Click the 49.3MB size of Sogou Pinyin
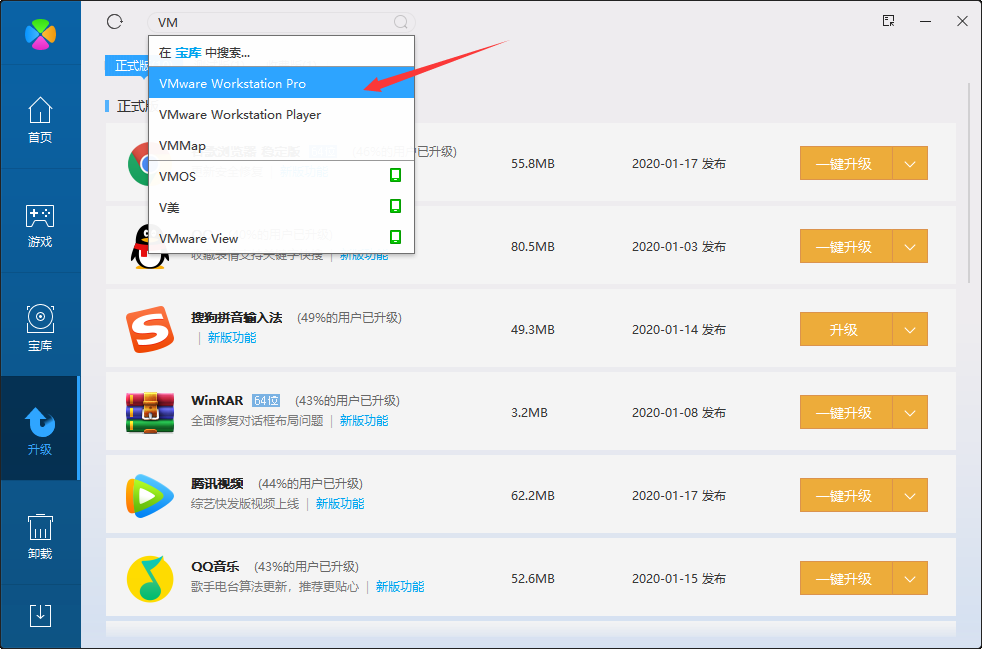This screenshot has width=982, height=649. [532, 330]
